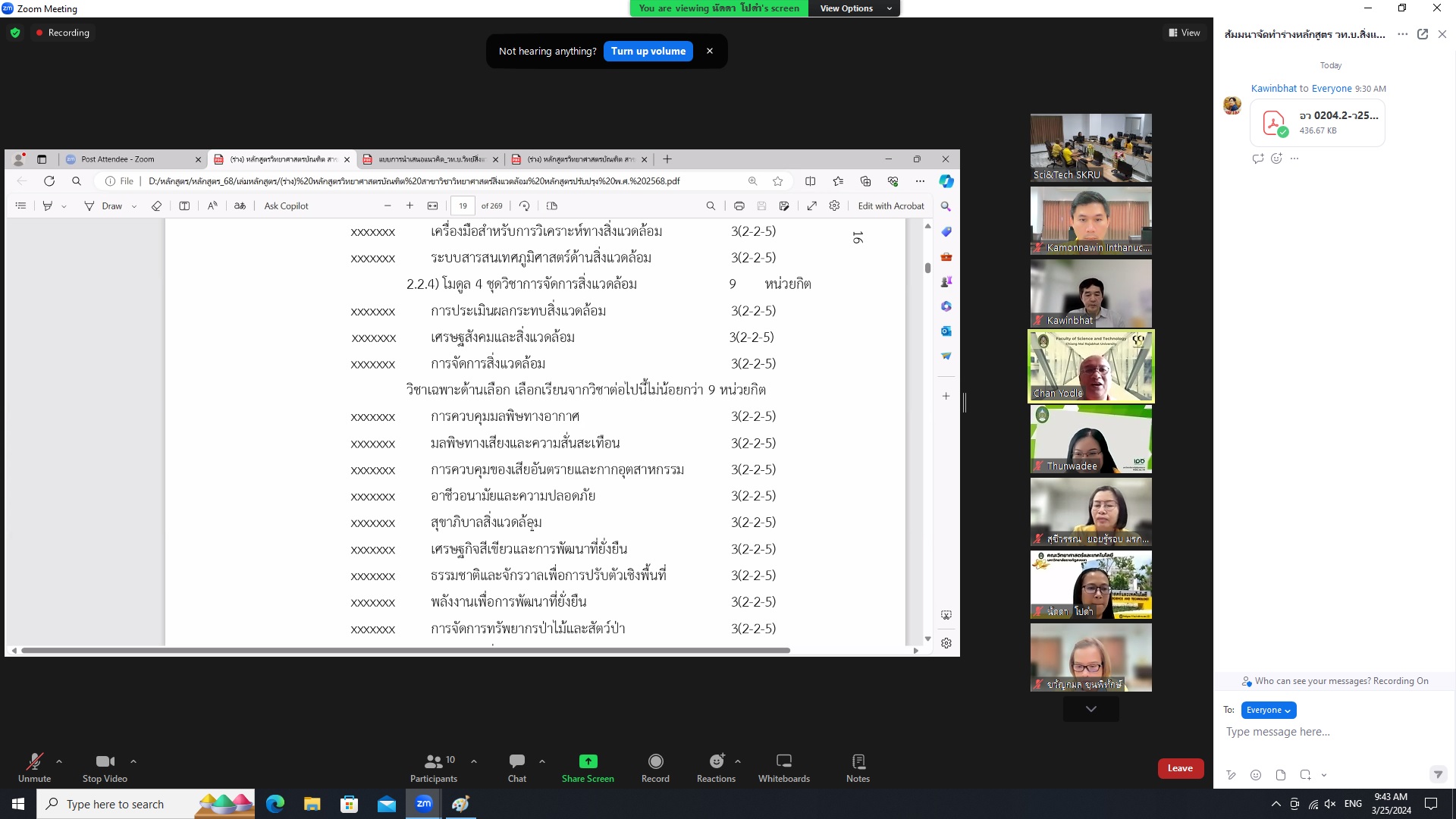Click the green encryption shield icon
1456x819 pixels.
click(15, 33)
